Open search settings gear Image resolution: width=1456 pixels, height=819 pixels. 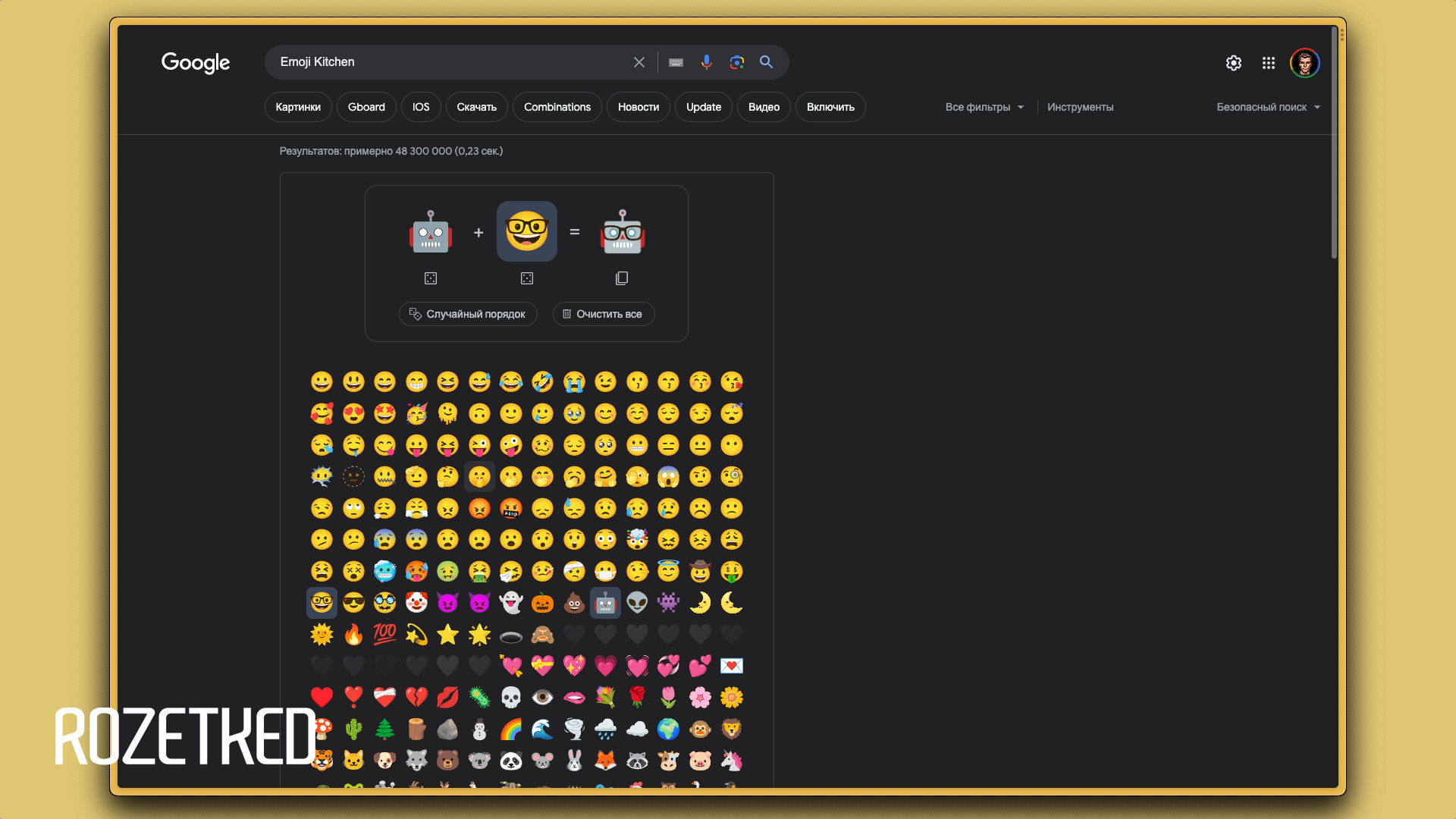click(x=1234, y=63)
